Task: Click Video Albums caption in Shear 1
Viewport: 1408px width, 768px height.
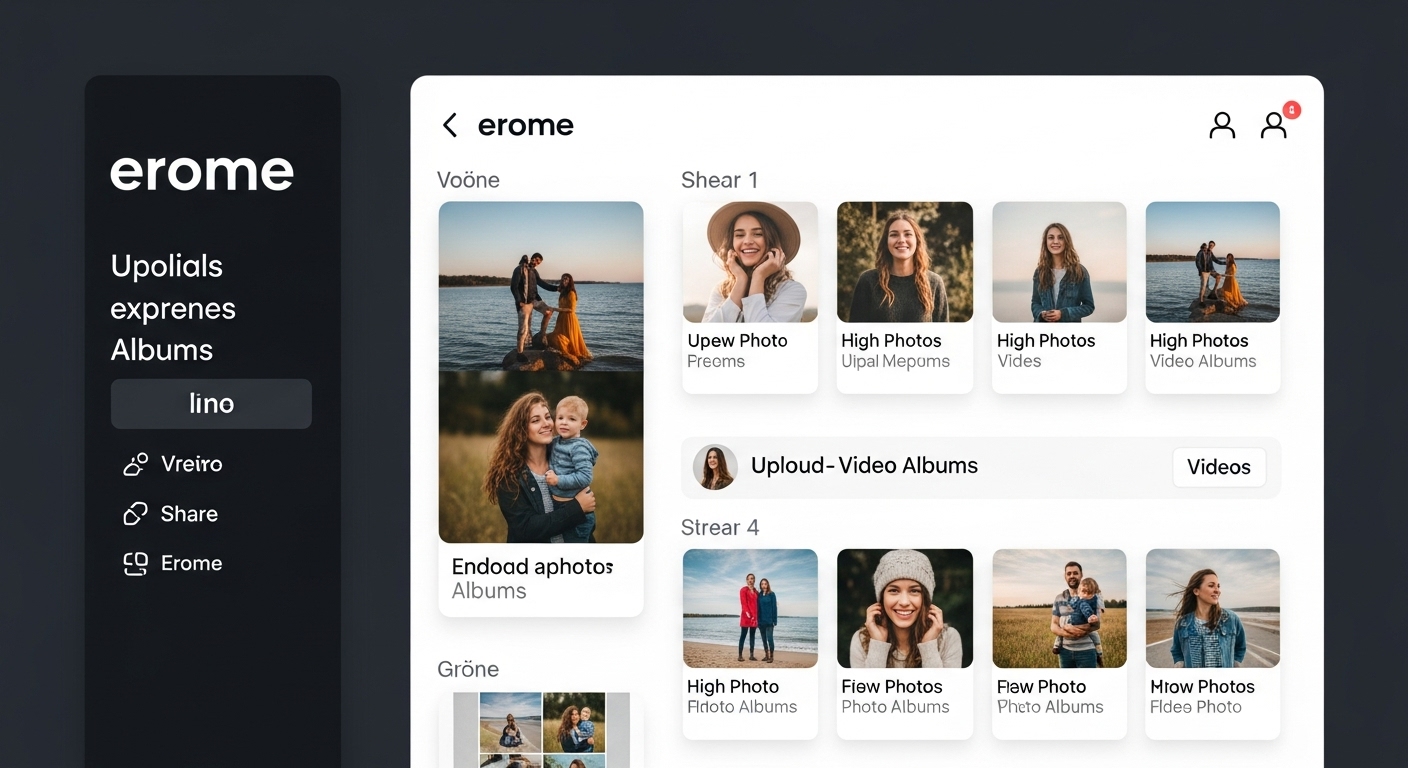Action: [1203, 362]
